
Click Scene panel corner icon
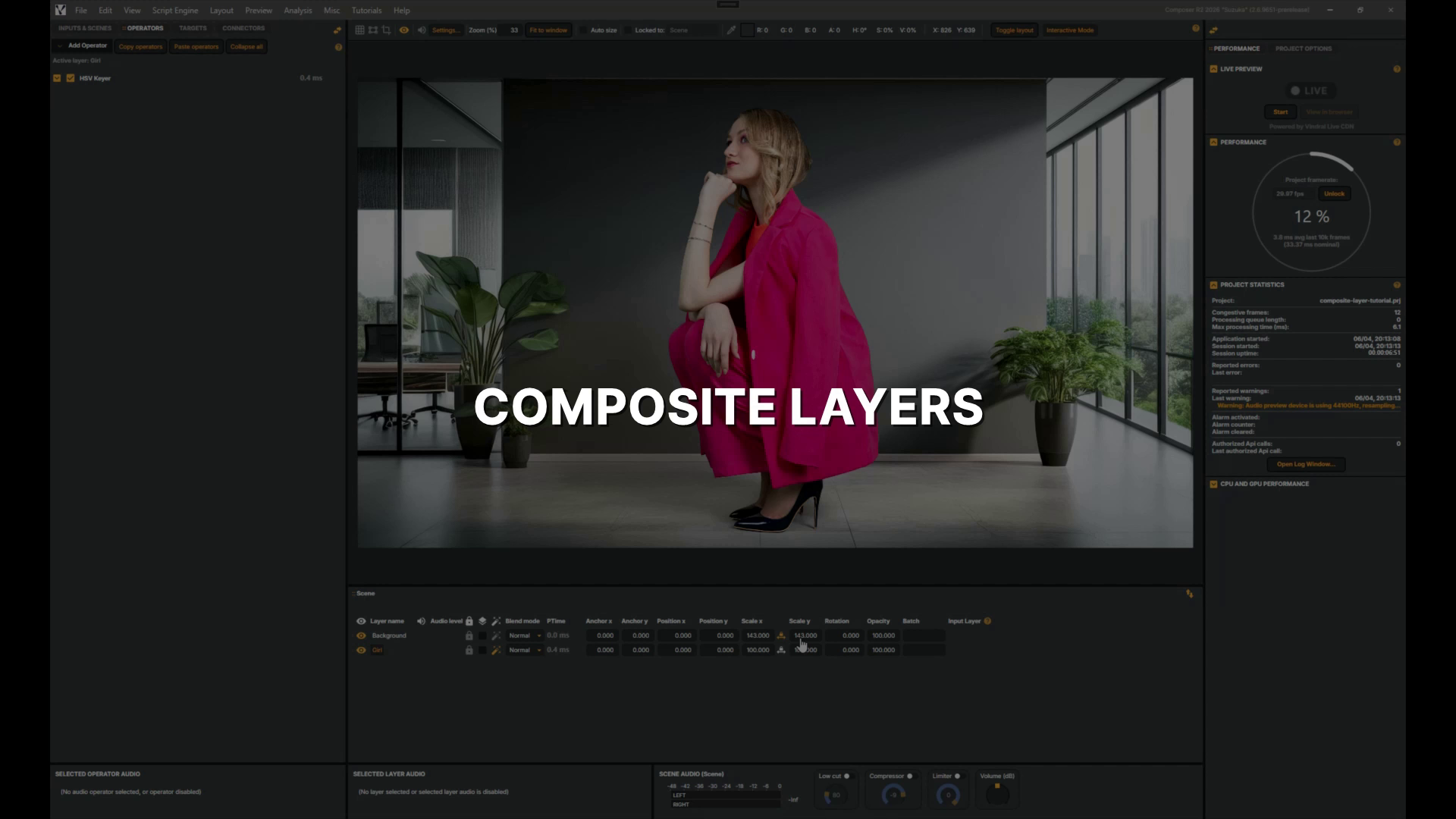coord(1190,594)
